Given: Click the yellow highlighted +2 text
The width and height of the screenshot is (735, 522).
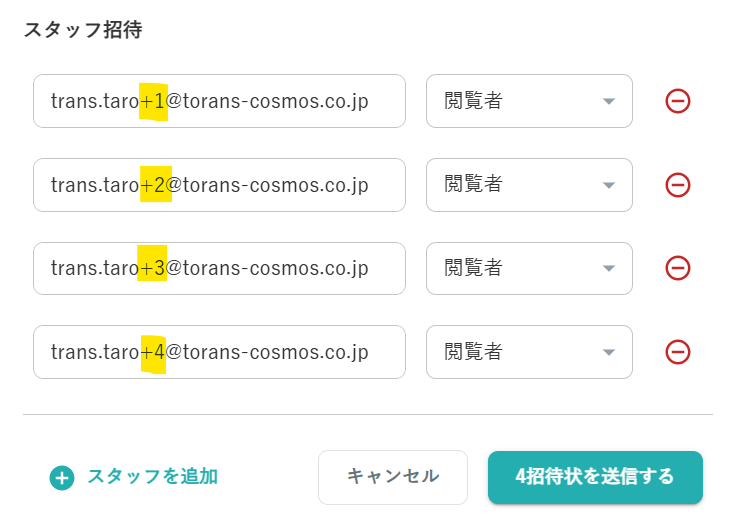Looking at the screenshot, I should pos(156,184).
